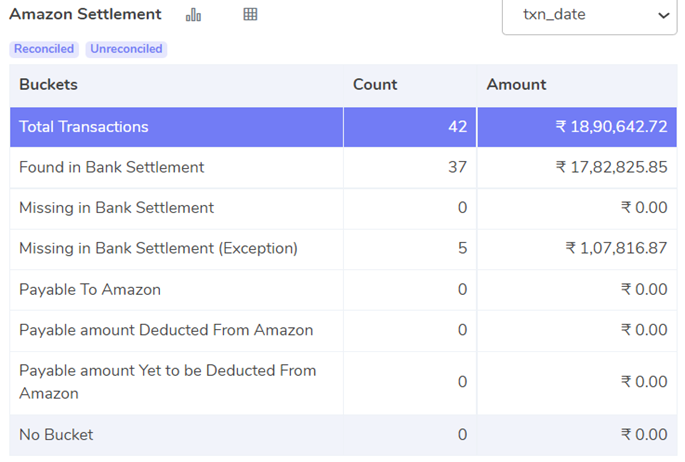This screenshot has height=462, width=685.
Task: Sort by the Amount column header
Action: [x=516, y=85]
